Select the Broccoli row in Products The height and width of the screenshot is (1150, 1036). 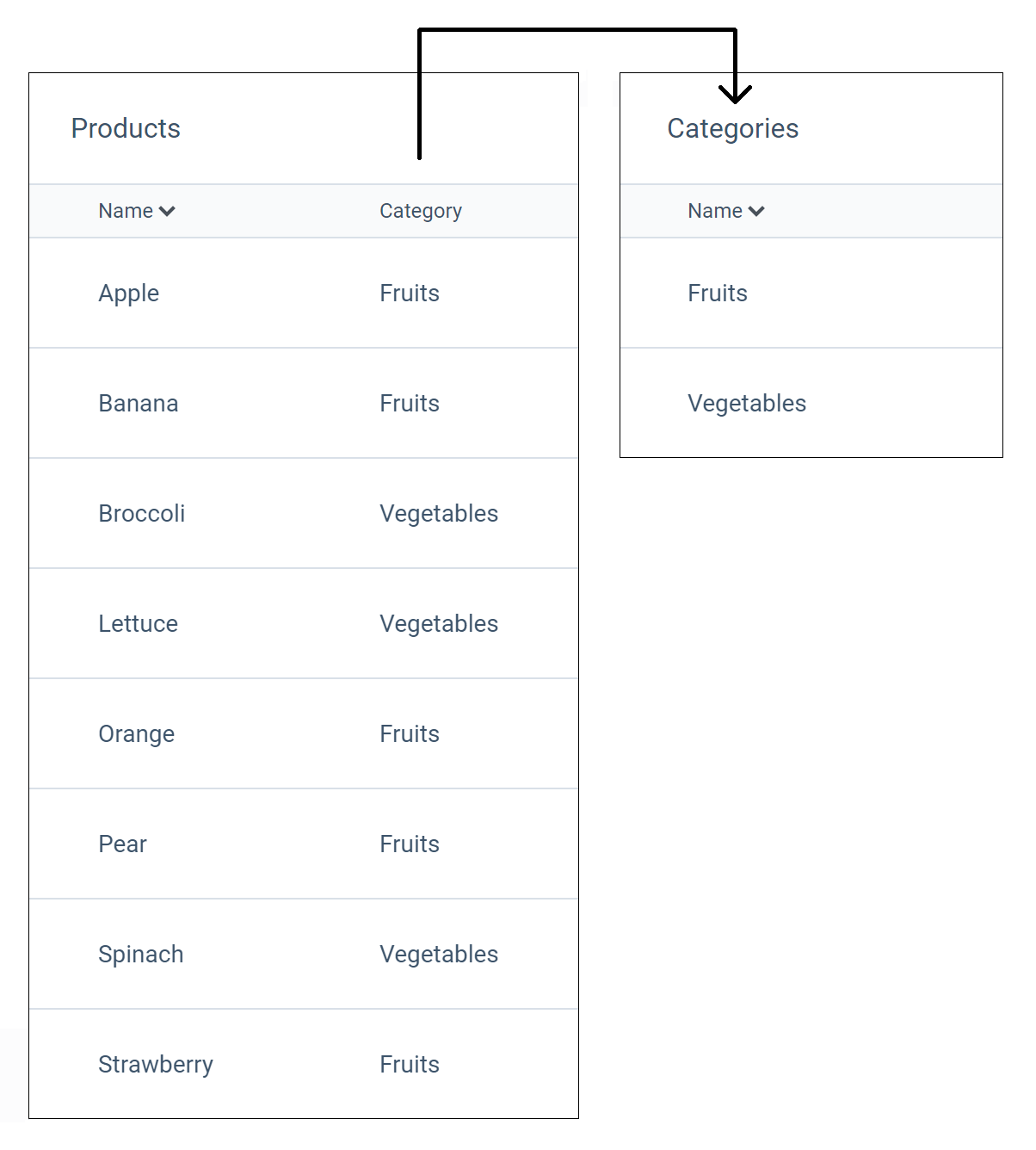pos(142,513)
